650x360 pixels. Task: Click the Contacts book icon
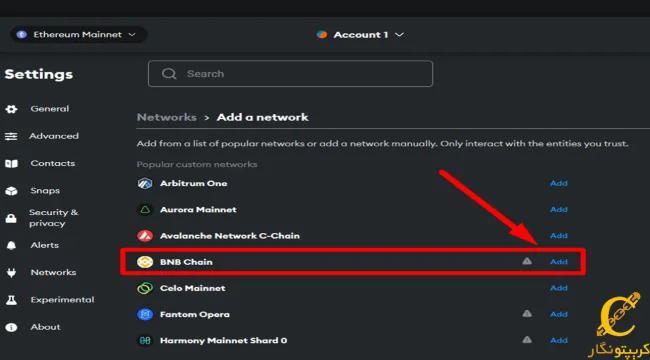(x=11, y=164)
